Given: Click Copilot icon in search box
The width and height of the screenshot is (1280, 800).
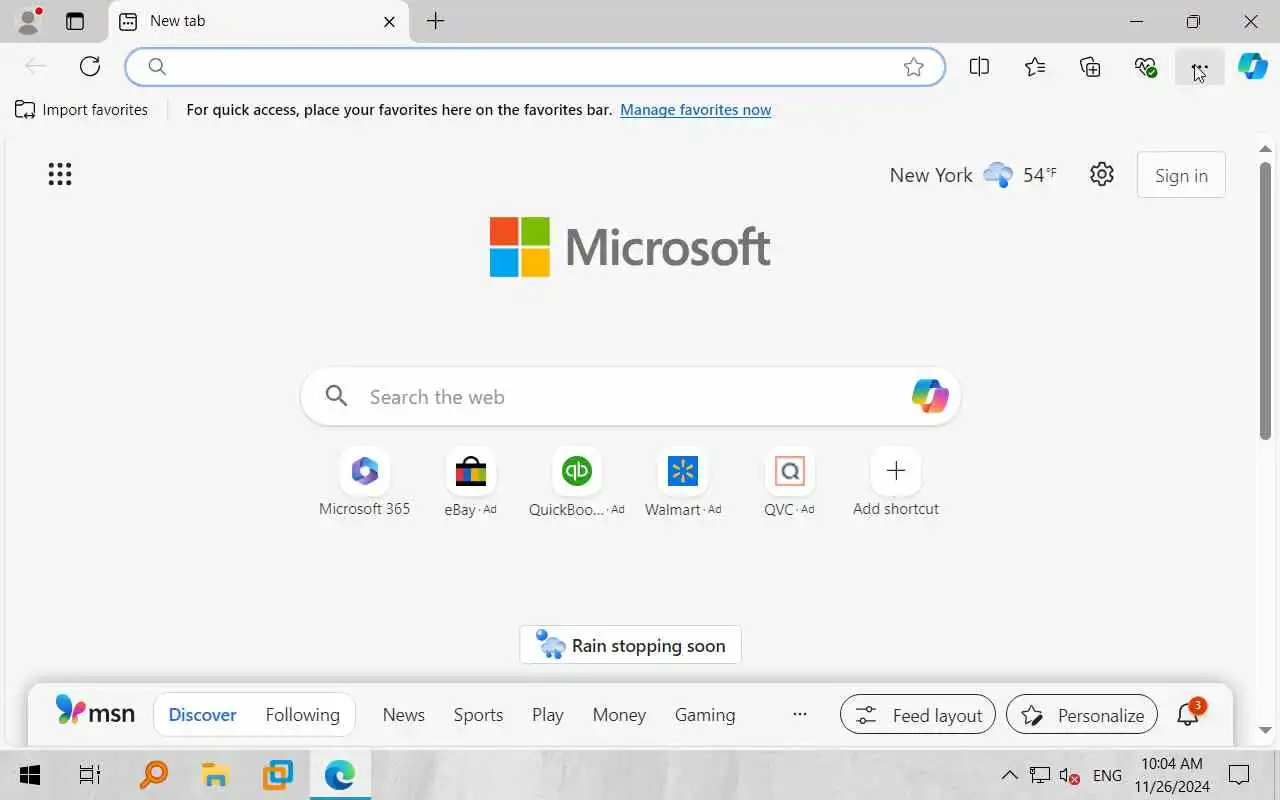Looking at the screenshot, I should click(x=930, y=396).
